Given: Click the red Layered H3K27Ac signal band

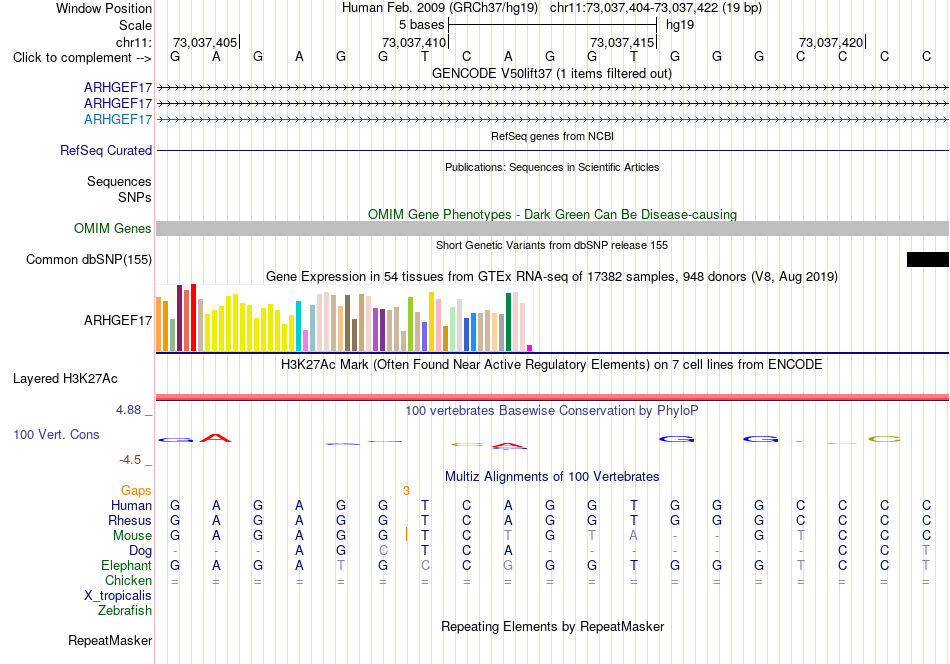Looking at the screenshot, I should click(x=552, y=397).
